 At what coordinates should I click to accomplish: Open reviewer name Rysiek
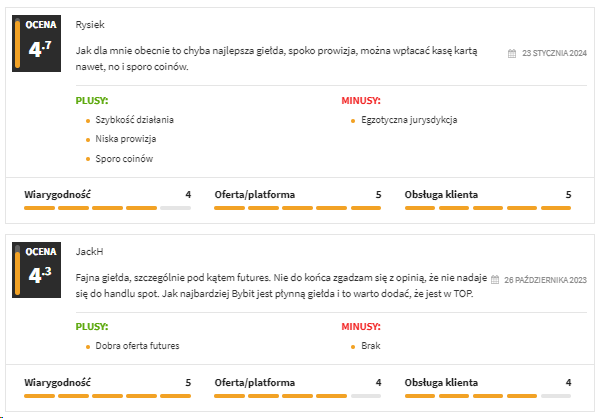point(90,24)
